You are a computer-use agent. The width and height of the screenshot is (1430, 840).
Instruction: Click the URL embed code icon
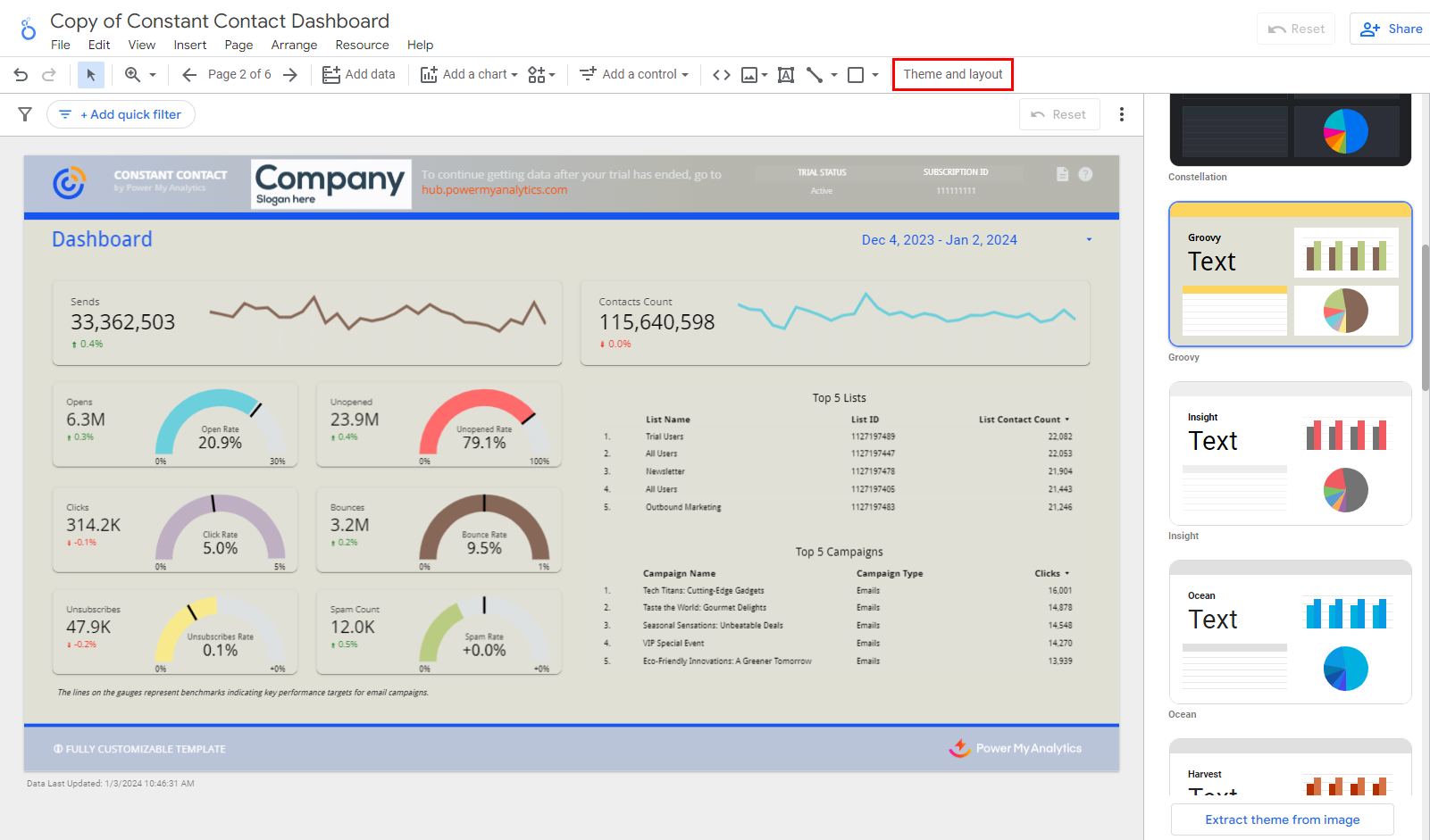722,75
